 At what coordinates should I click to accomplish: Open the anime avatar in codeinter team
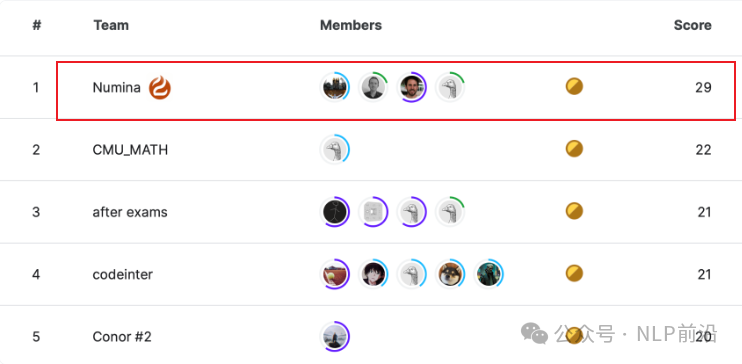373,274
